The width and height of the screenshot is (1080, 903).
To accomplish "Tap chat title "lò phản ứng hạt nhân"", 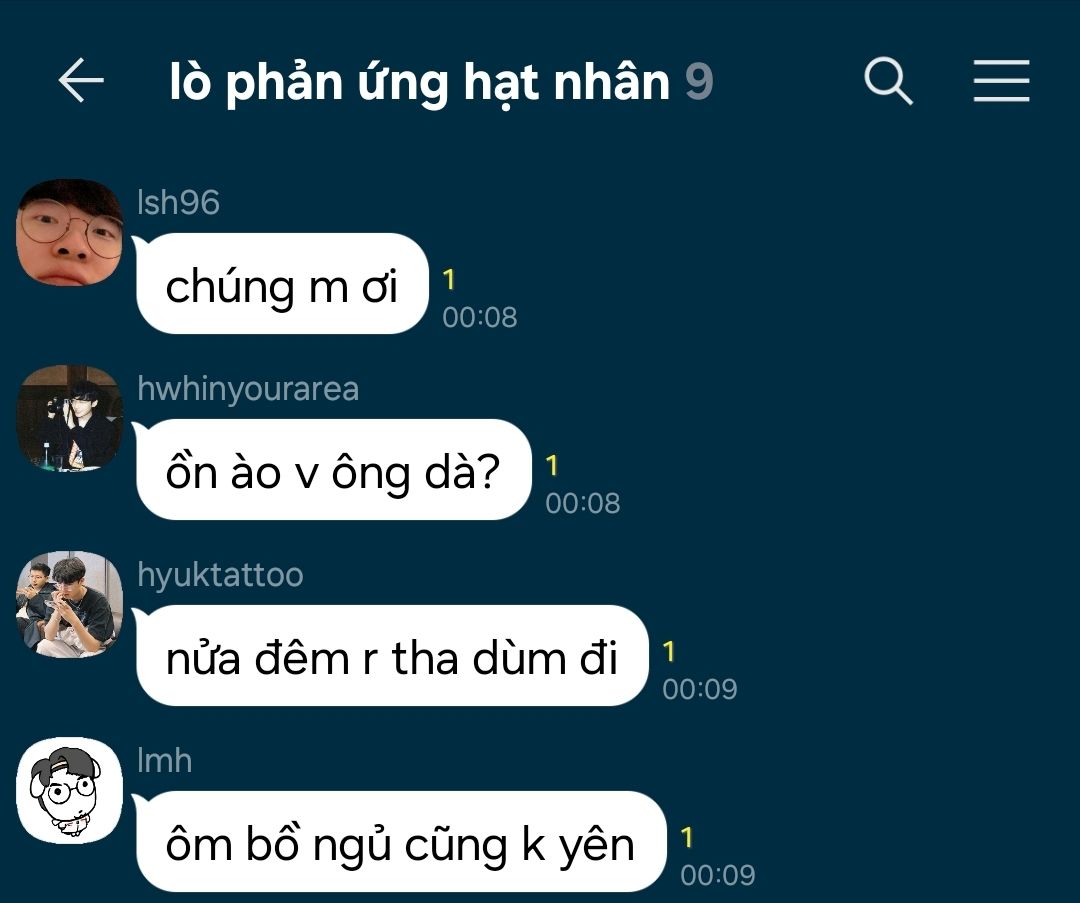I will pos(419,83).
